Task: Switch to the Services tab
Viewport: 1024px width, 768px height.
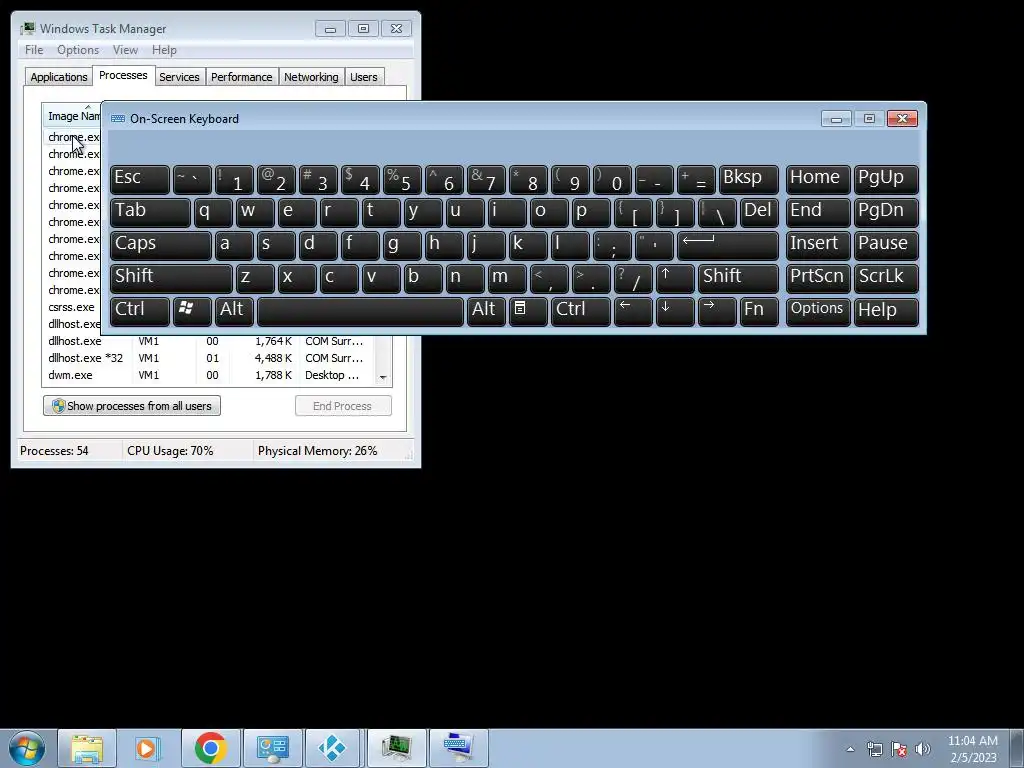Action: point(179,77)
